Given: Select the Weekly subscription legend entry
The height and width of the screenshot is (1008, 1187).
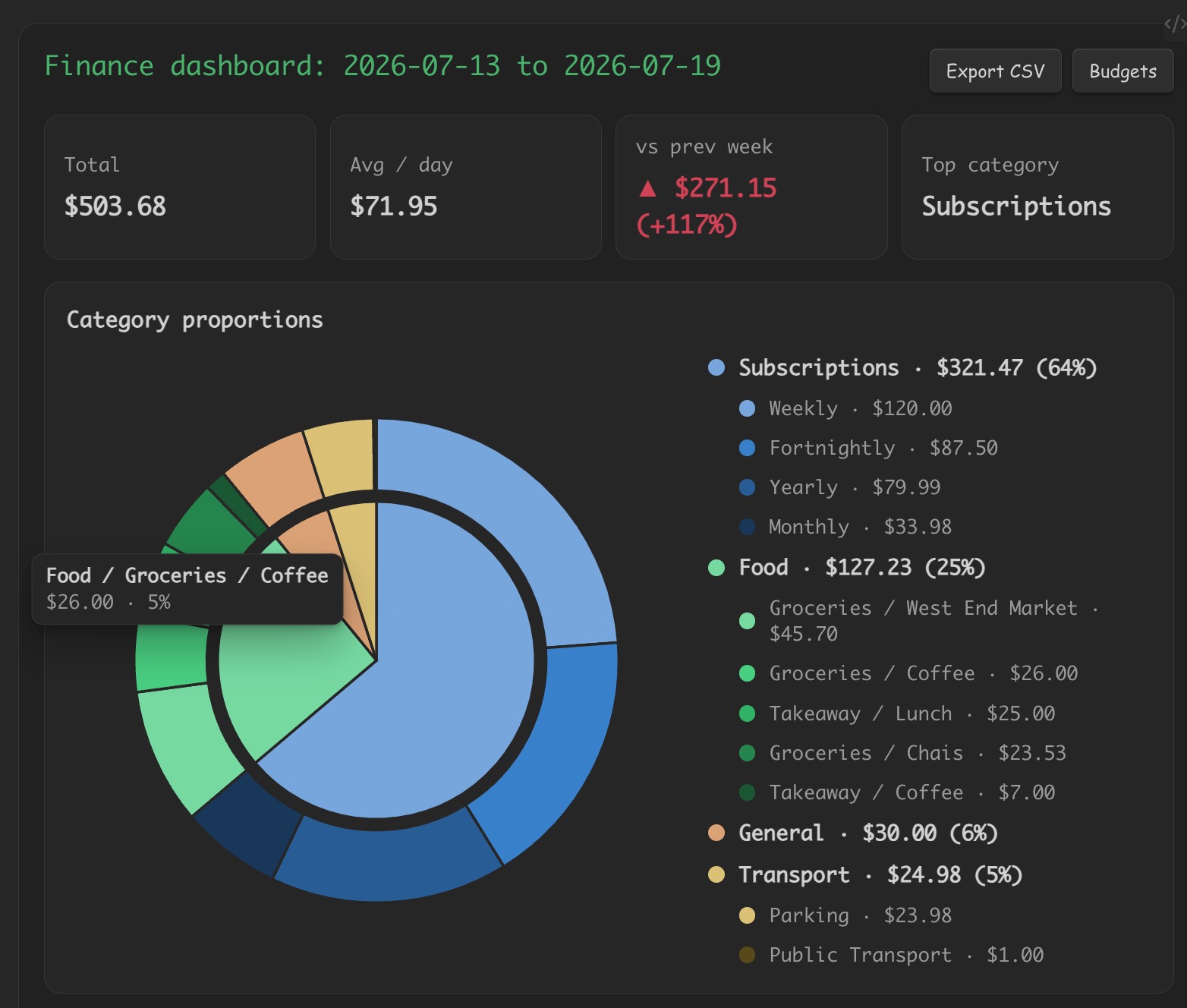Looking at the screenshot, I should [845, 408].
